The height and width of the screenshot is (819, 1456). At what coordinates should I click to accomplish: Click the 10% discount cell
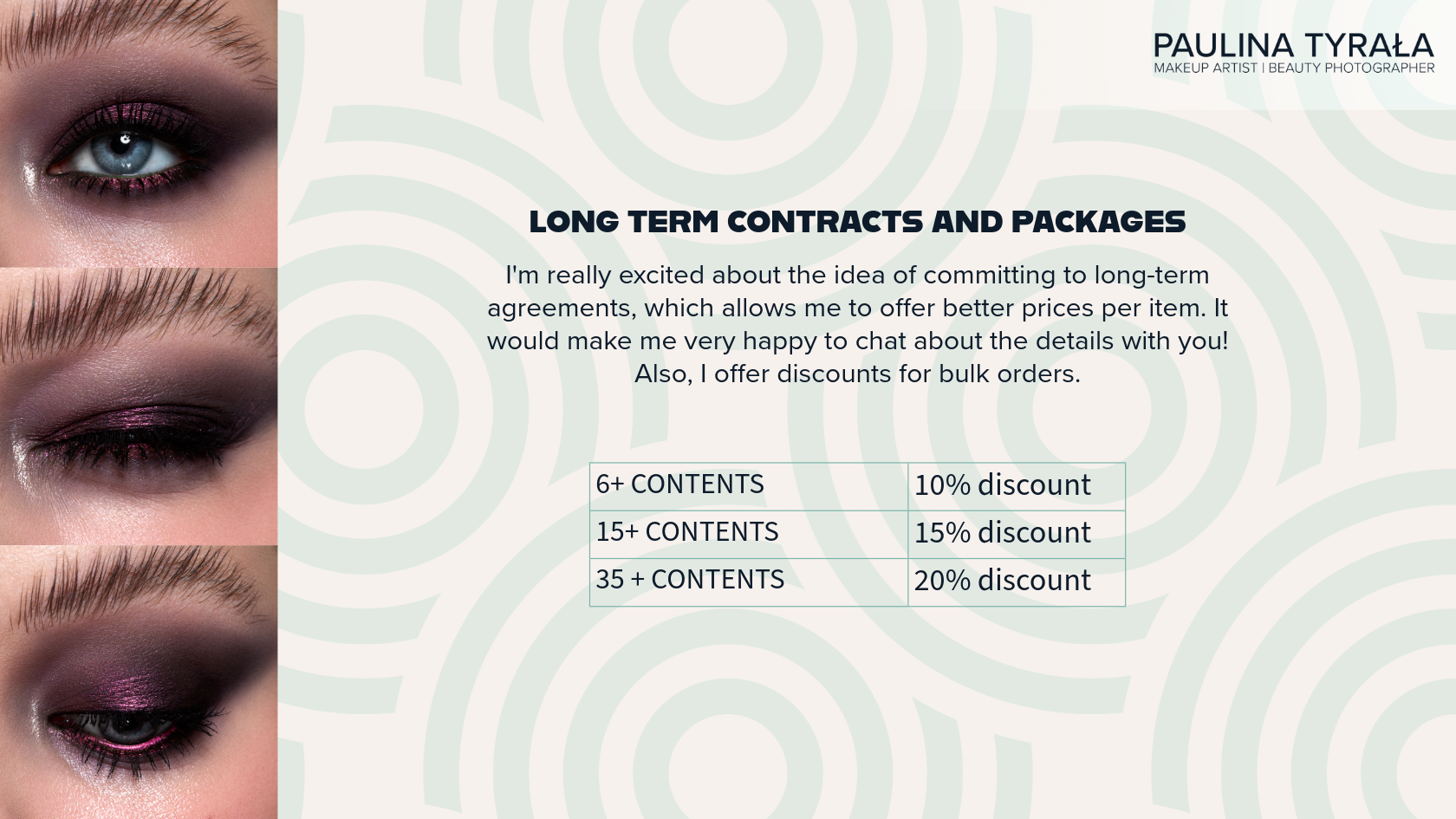point(1016,485)
